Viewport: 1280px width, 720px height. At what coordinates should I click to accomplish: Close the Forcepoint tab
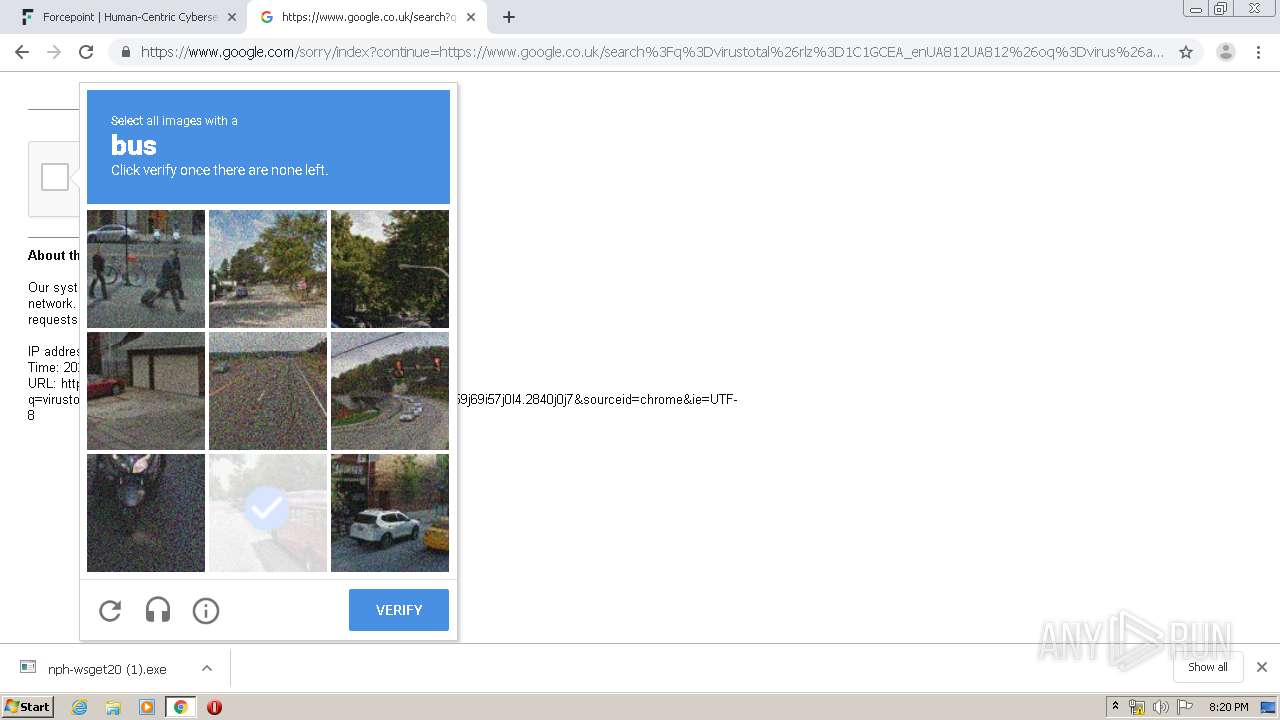pos(232,17)
